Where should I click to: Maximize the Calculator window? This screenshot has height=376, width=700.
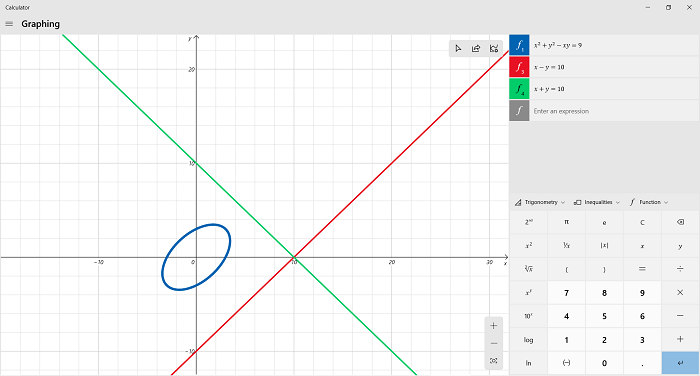(668, 7)
